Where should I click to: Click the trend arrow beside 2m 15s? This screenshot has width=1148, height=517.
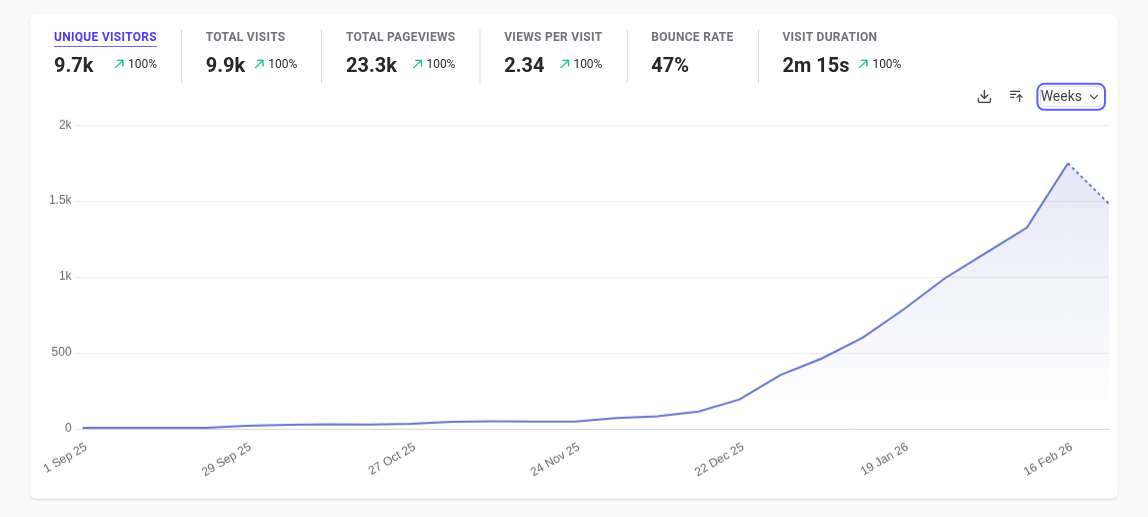[863, 64]
